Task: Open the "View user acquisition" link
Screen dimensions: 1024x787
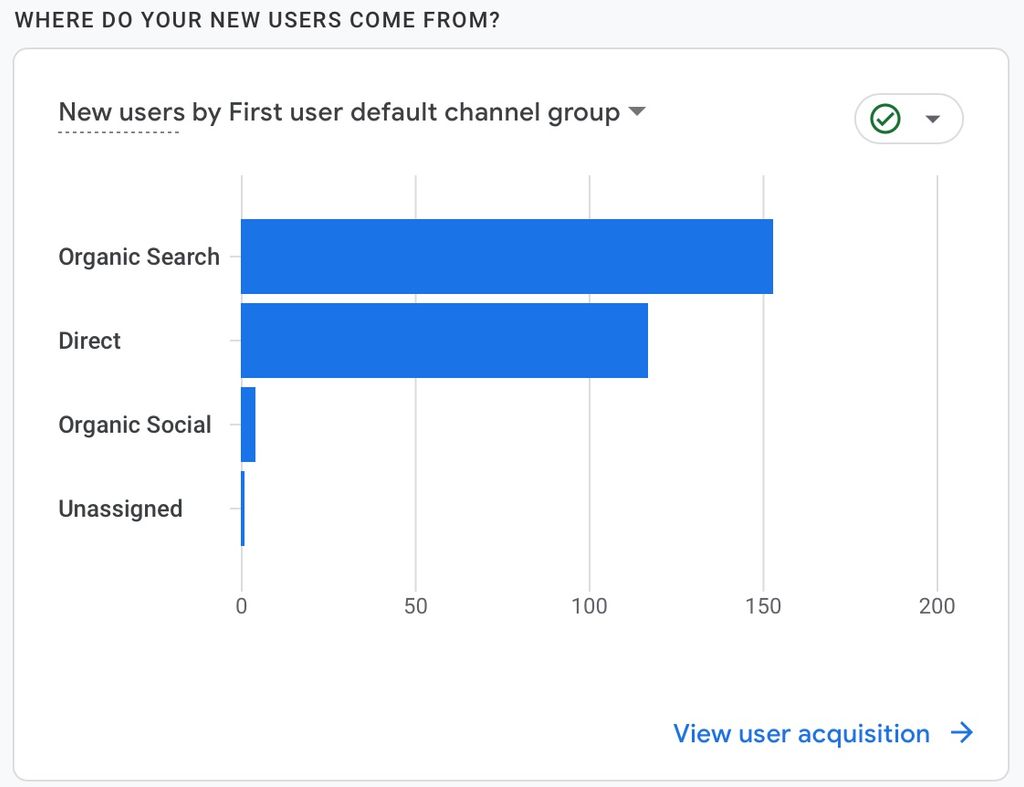Action: pyautogui.click(x=801, y=734)
